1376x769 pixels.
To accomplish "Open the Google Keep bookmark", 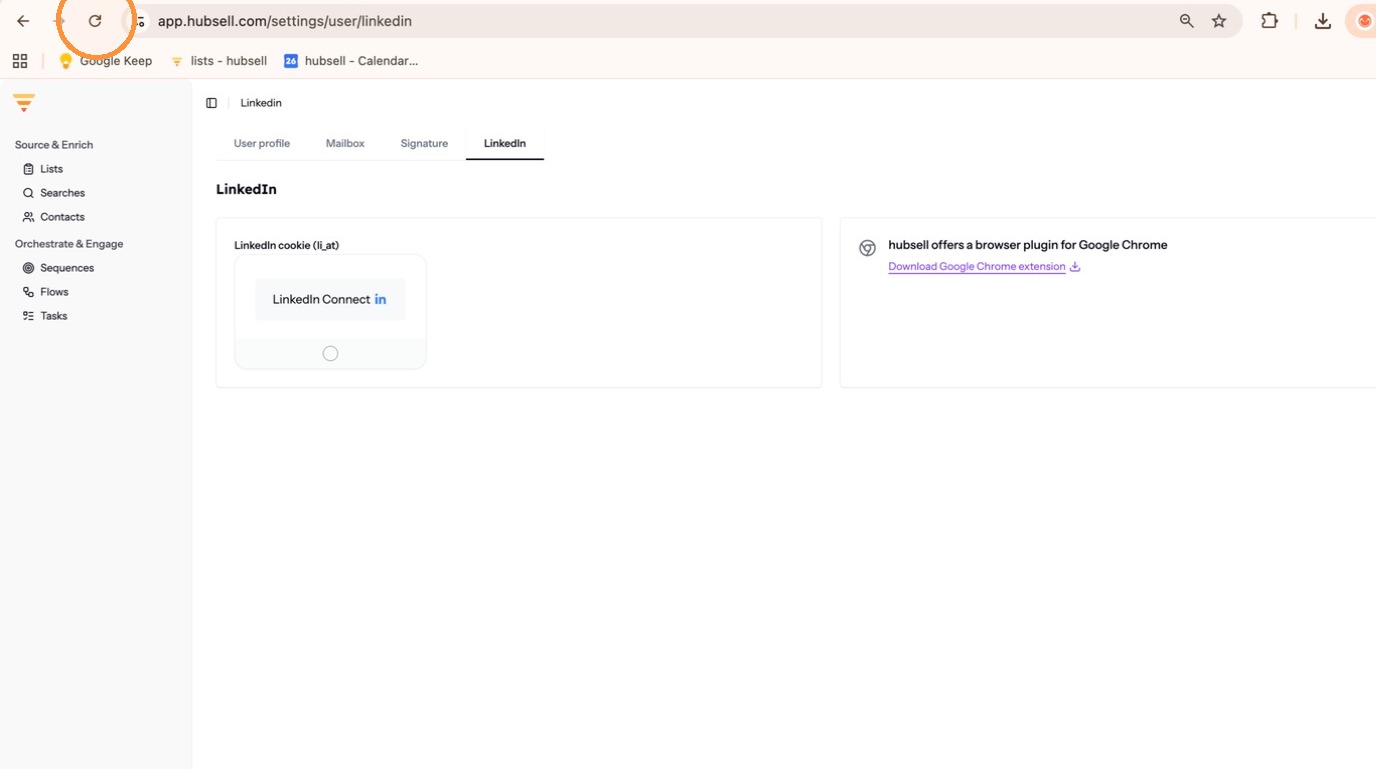I will coord(105,61).
